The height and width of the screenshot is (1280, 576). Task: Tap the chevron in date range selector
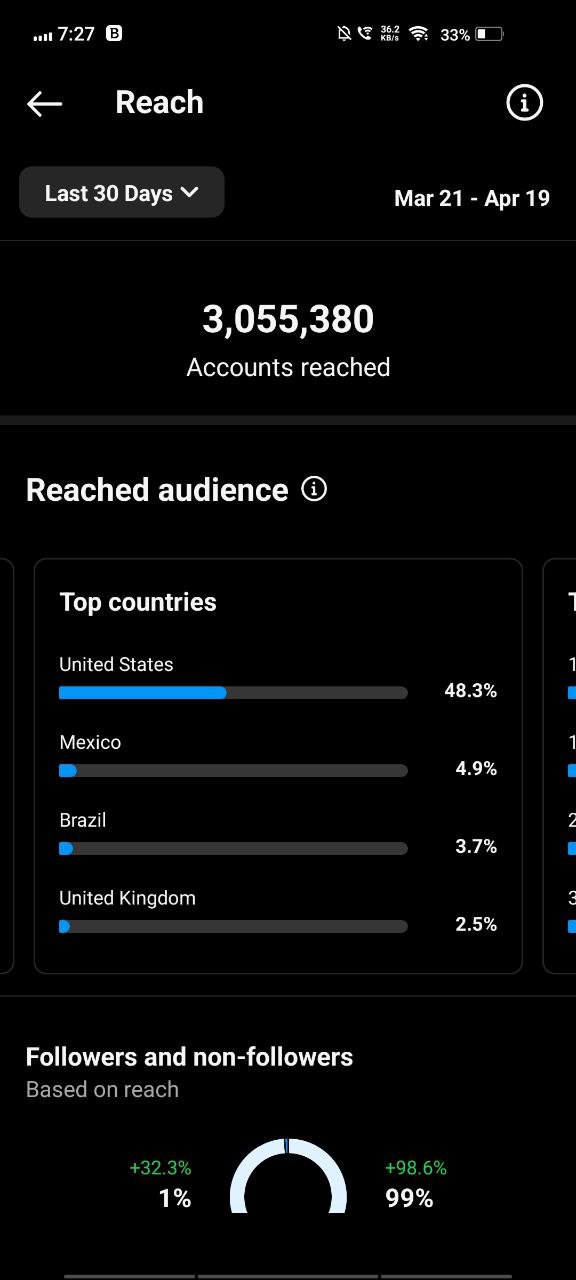pos(189,192)
